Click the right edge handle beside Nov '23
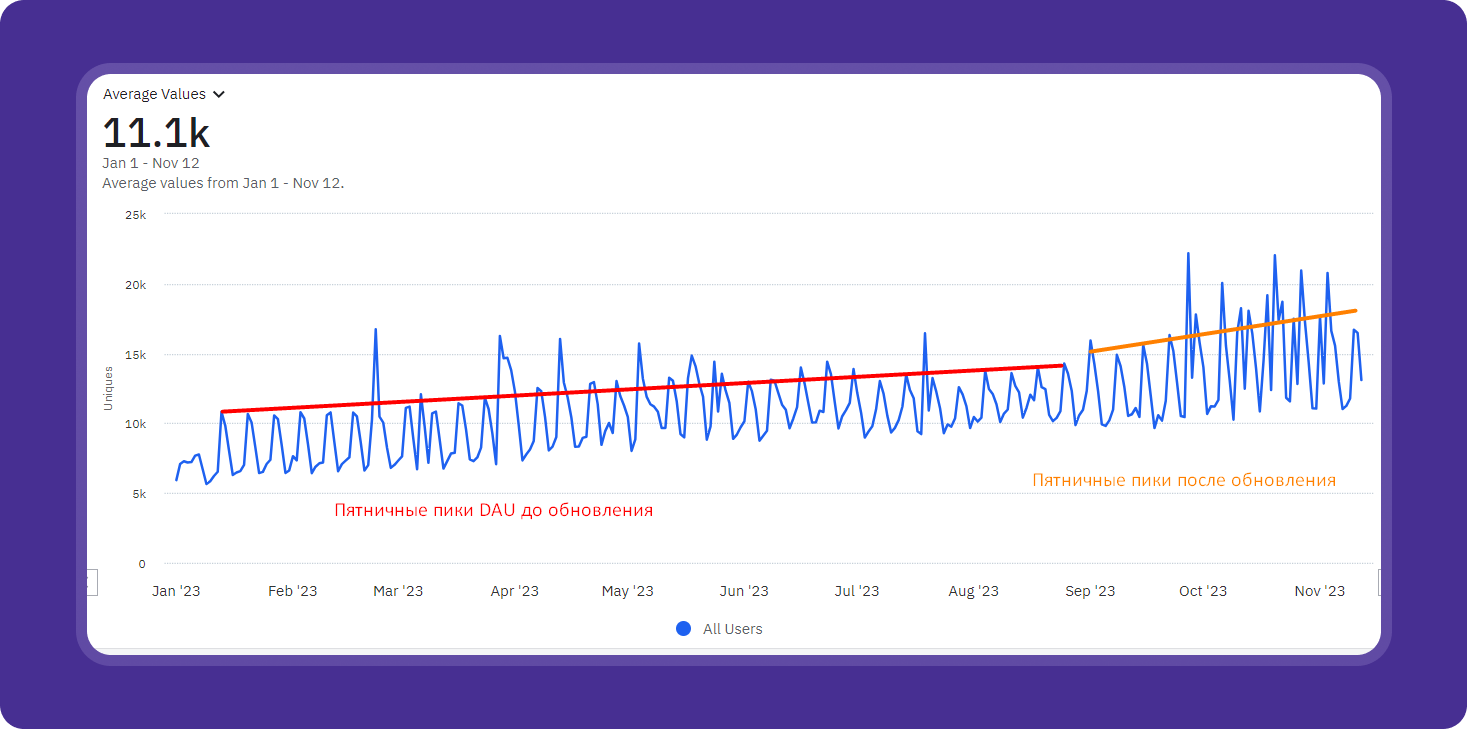Viewport: 1467px width, 729px height. tap(1378, 582)
